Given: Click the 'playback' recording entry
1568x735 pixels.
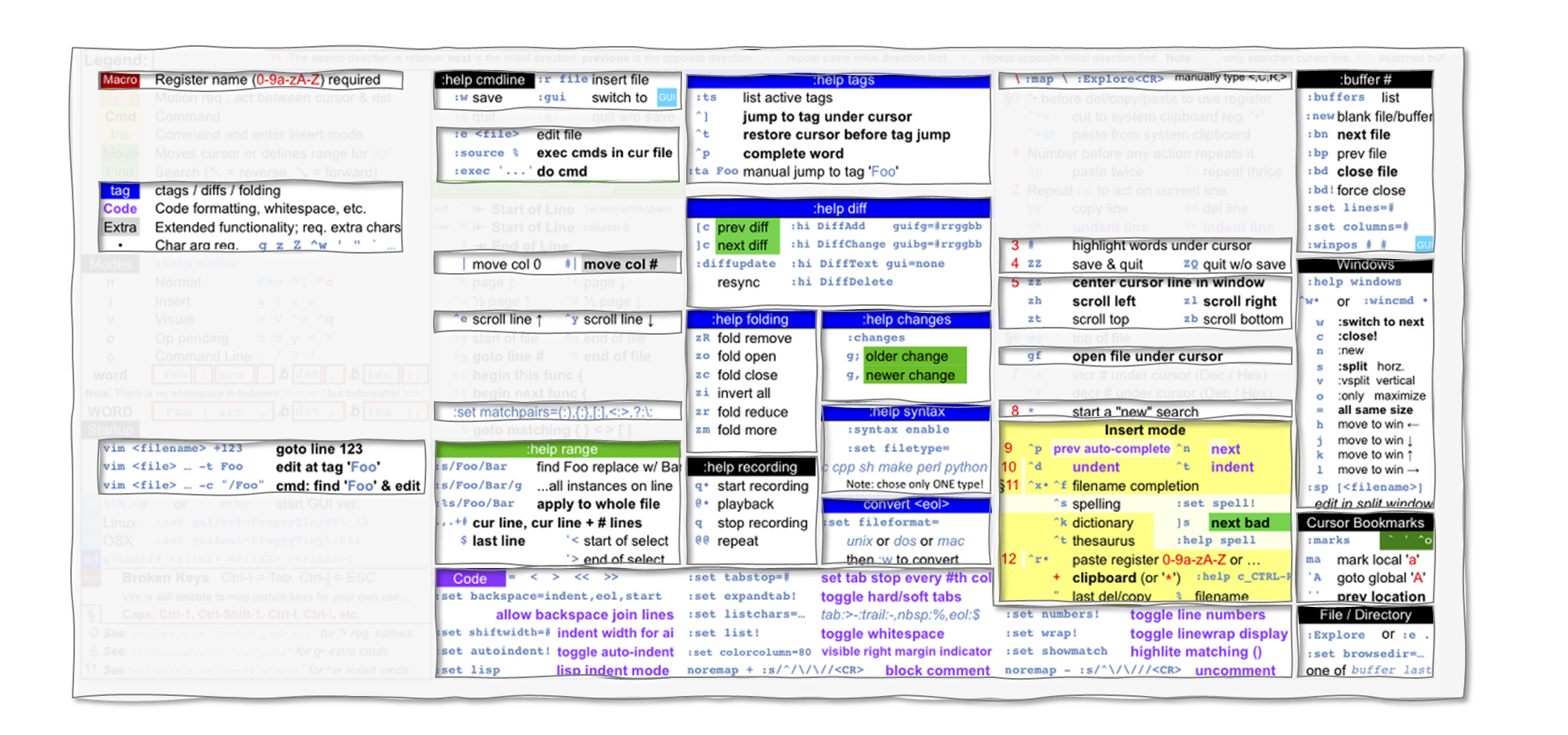Looking at the screenshot, I should [745, 505].
